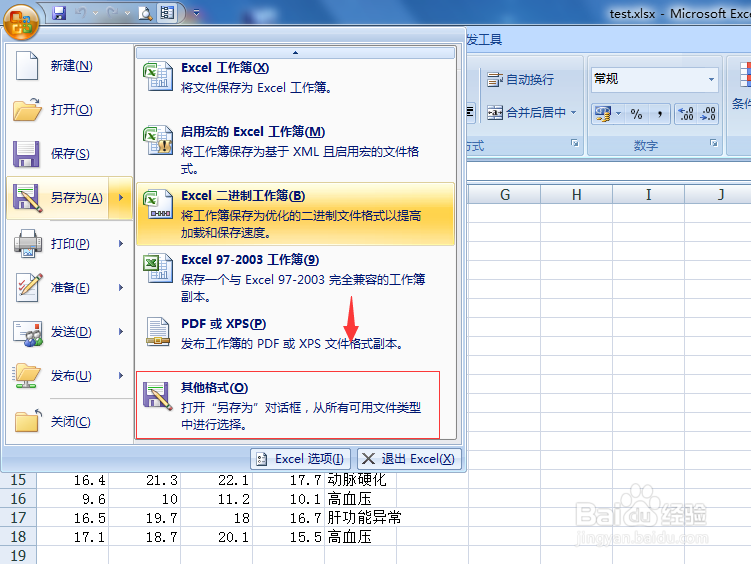Viewport: 751px width, 564px height.
Task: Open the 数字 group dialog launcher
Action: [714, 143]
